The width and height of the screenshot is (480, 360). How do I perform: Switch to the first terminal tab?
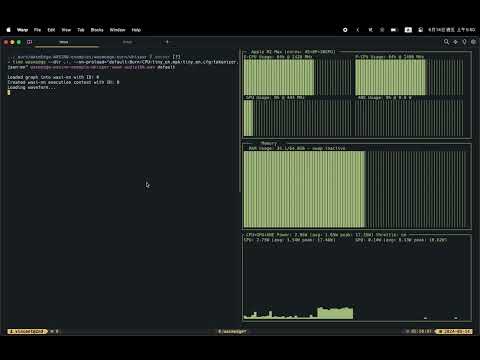pyautogui.click(x=64, y=42)
